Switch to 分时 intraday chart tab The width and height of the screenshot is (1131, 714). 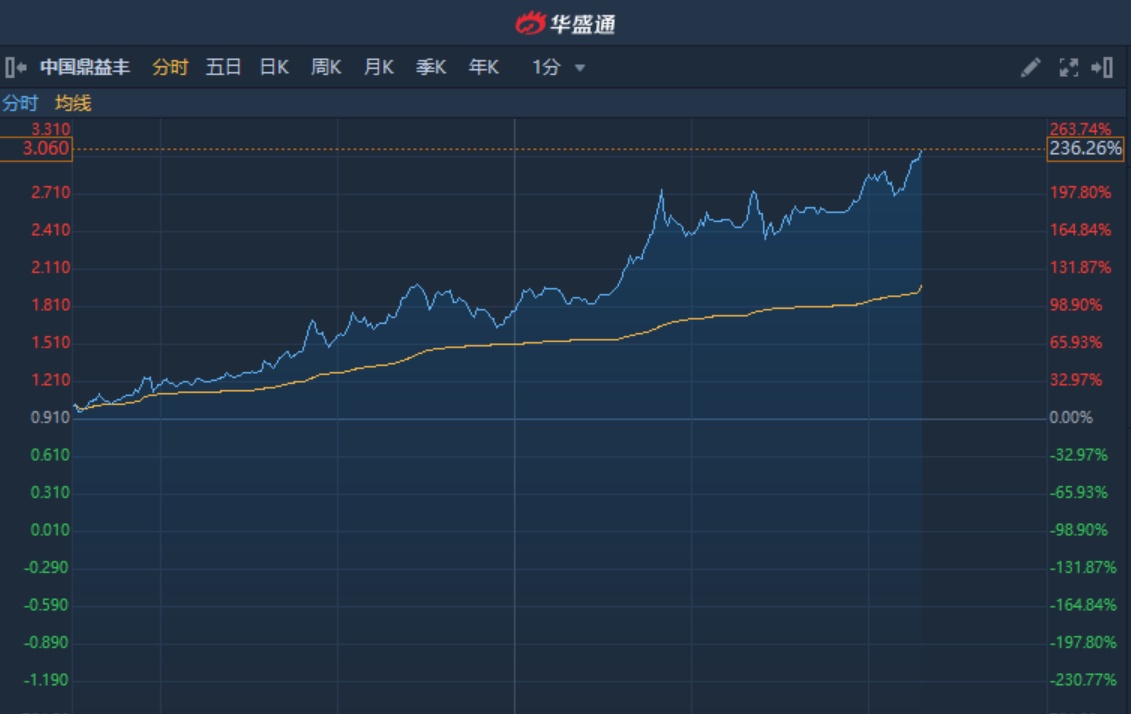point(170,68)
